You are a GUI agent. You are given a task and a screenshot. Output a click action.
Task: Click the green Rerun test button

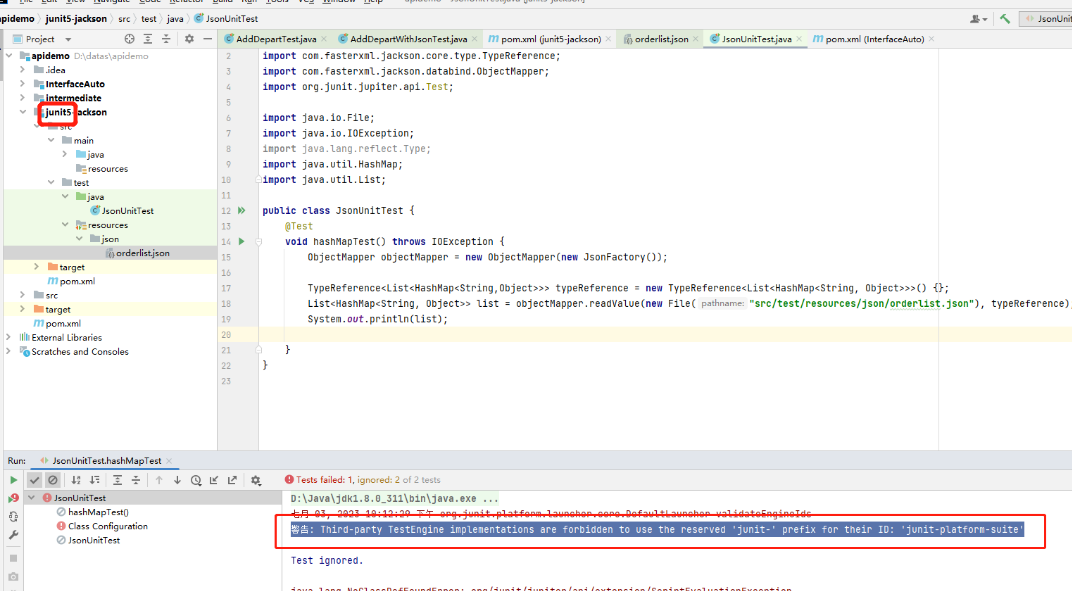(x=13, y=480)
